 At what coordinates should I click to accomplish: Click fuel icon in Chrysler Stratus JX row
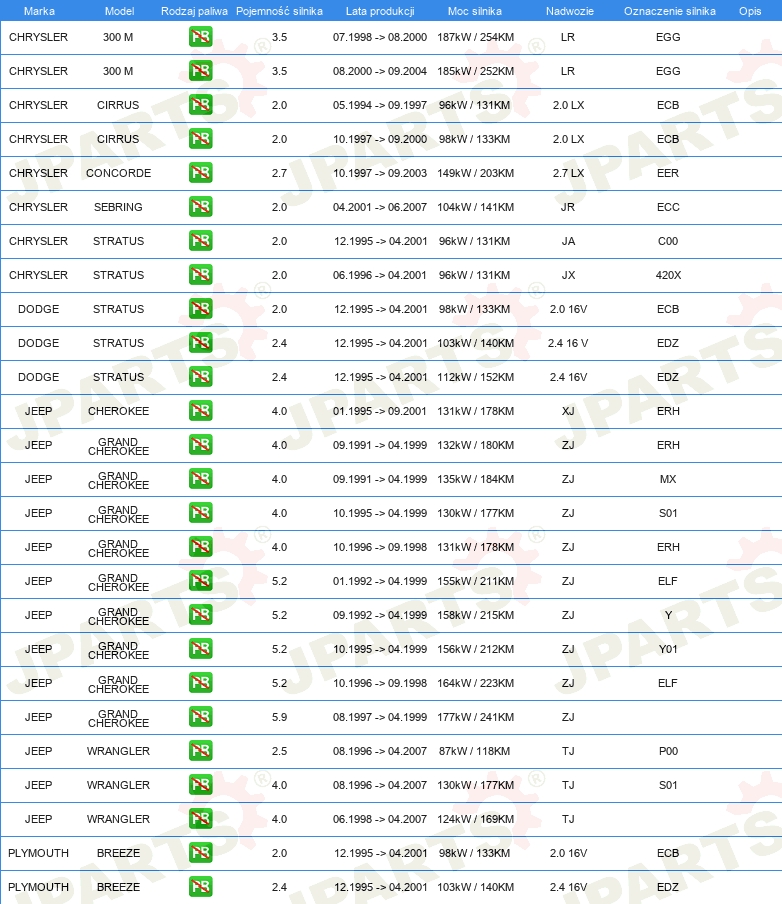[x=201, y=275]
